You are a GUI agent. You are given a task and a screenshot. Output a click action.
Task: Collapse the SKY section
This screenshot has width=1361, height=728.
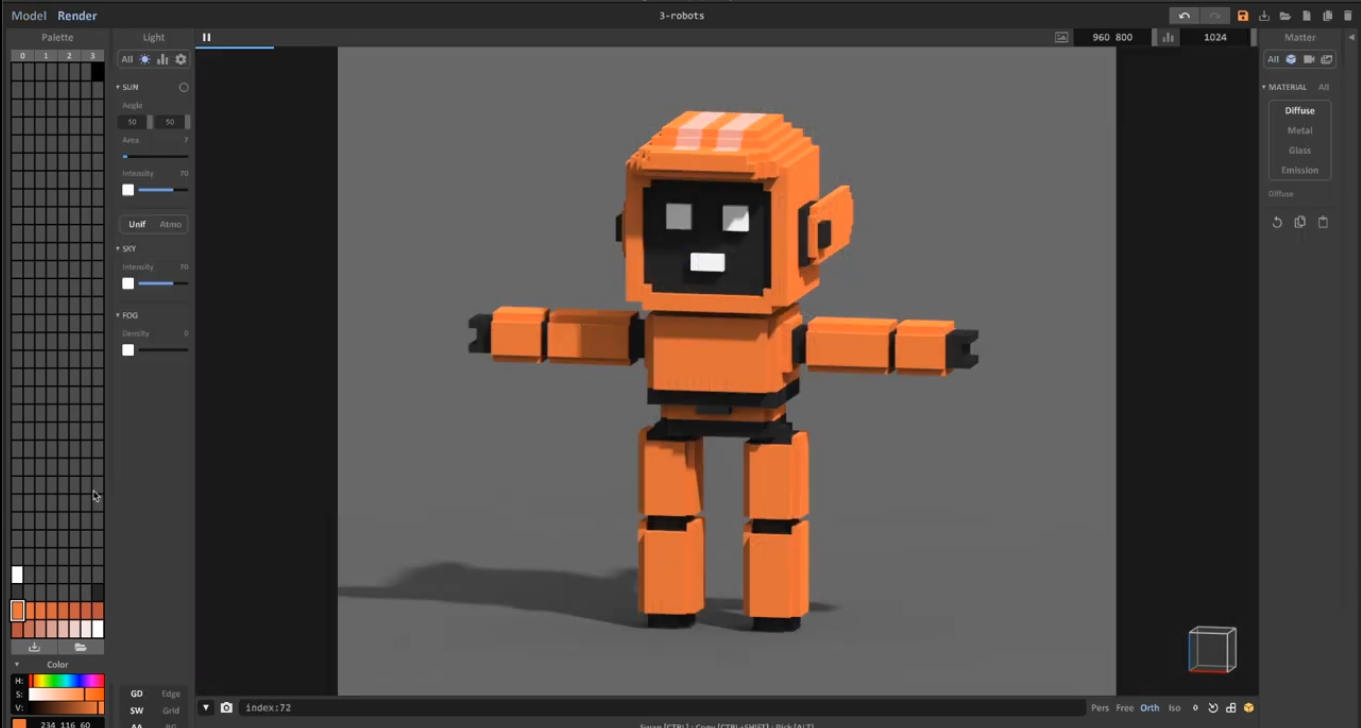118,248
